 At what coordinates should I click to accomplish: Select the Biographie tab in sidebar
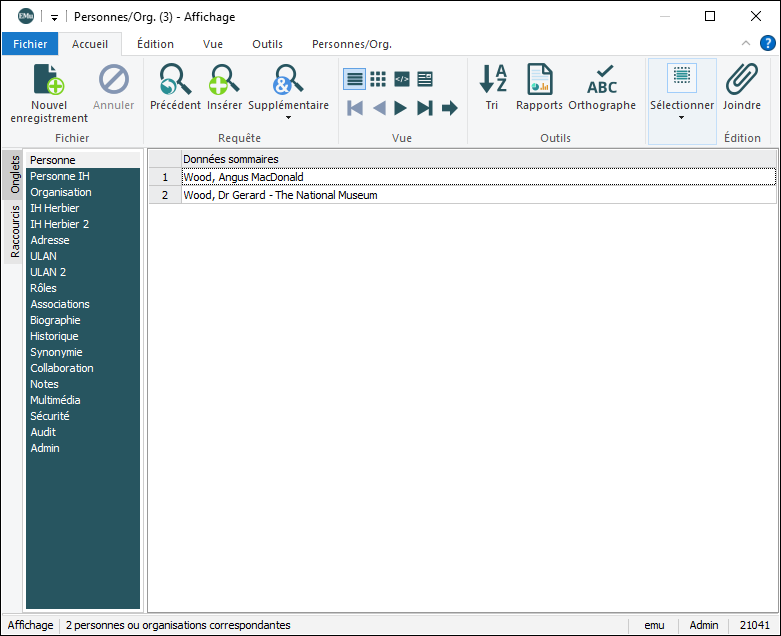tap(55, 320)
